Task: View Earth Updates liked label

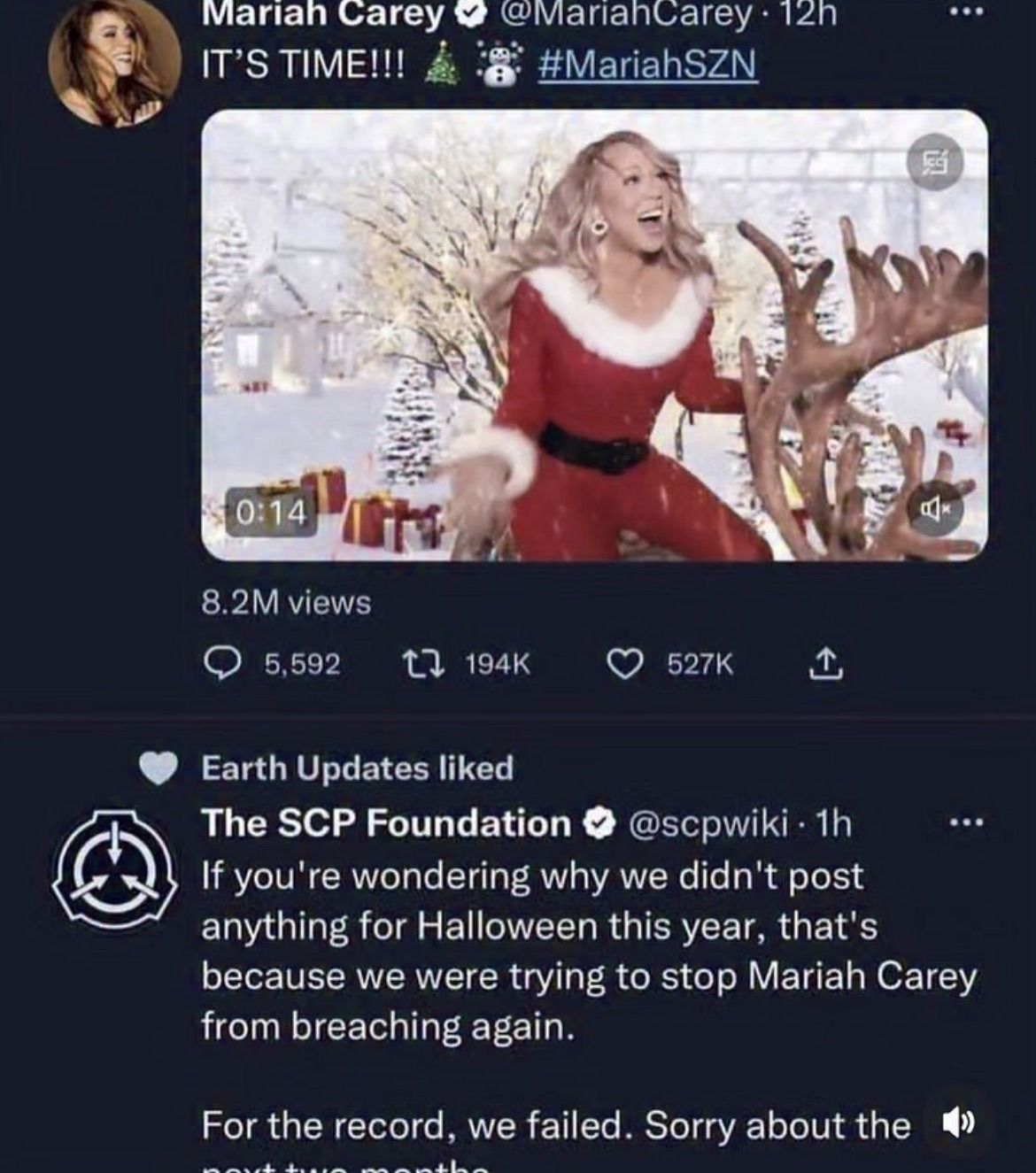Action: [358, 768]
